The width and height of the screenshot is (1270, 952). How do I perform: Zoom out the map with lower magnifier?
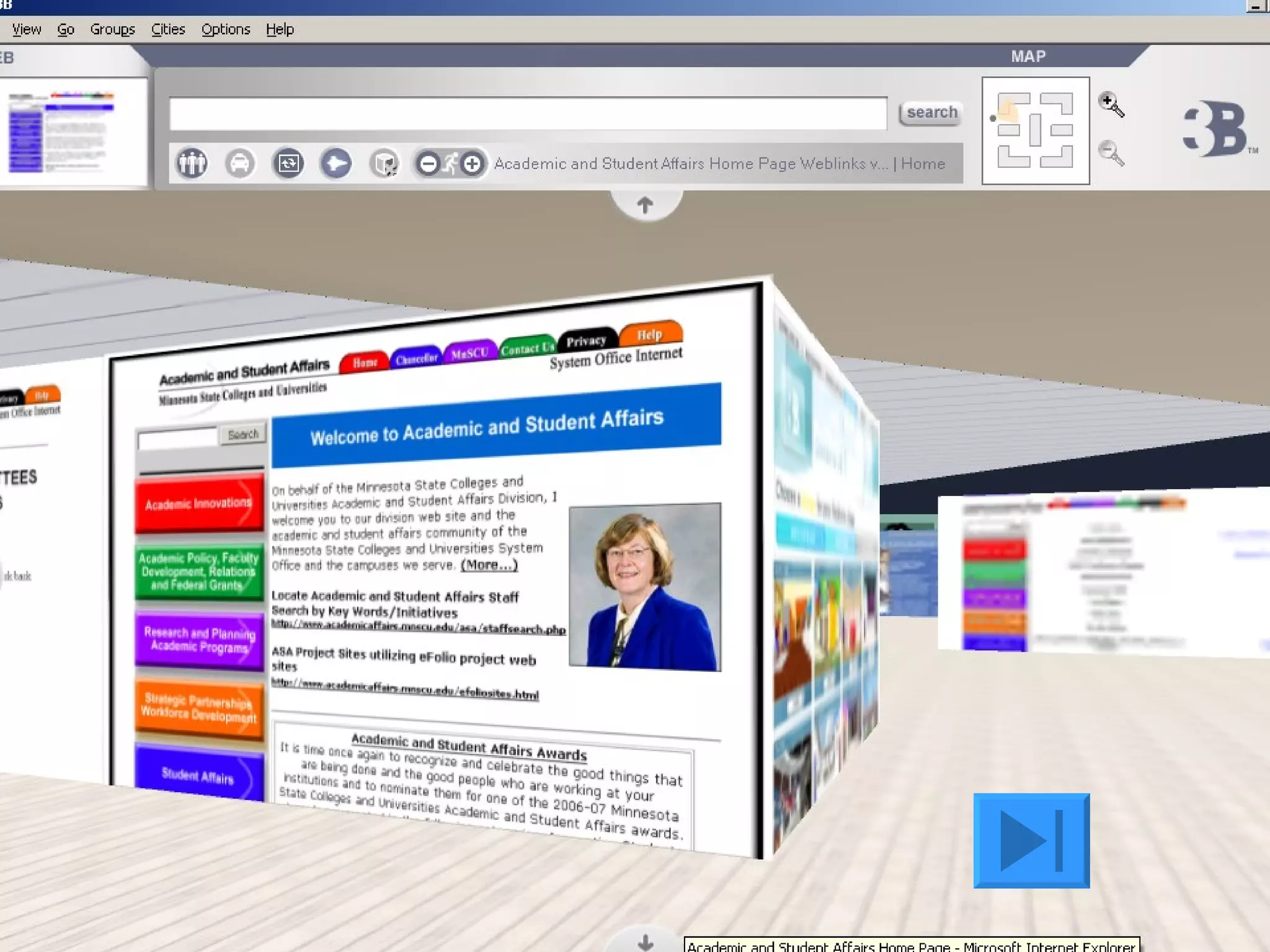[1111, 152]
